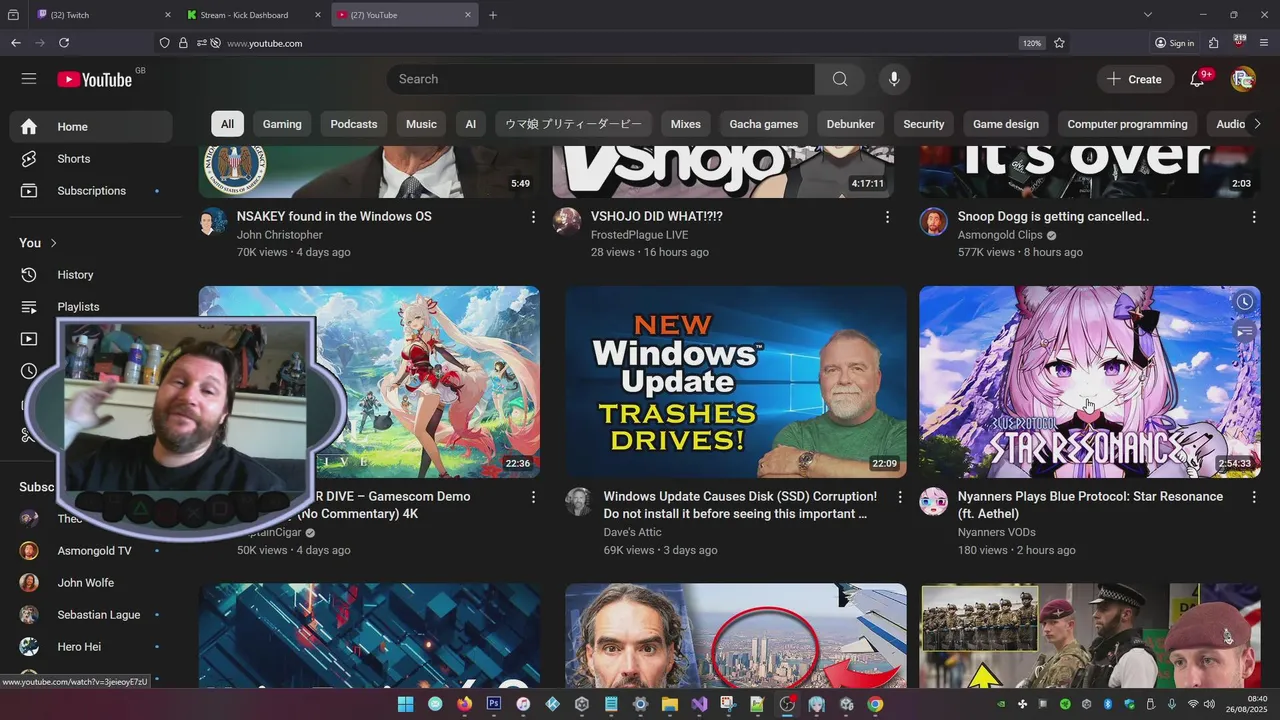Open Visual Studio from the taskbar
This screenshot has height=720, width=1280.
coord(699,704)
